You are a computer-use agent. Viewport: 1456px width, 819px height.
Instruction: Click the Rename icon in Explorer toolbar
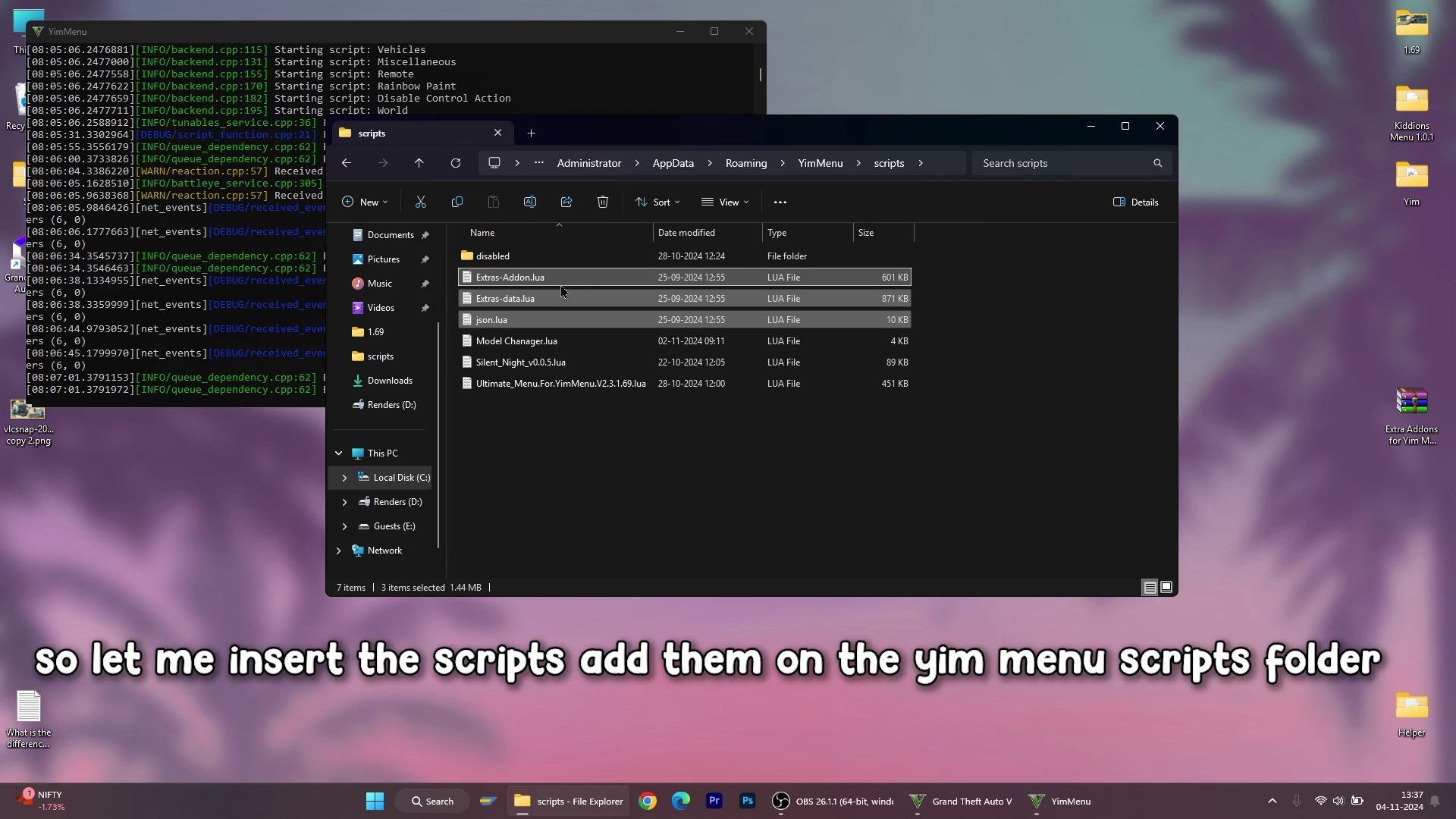[530, 202]
